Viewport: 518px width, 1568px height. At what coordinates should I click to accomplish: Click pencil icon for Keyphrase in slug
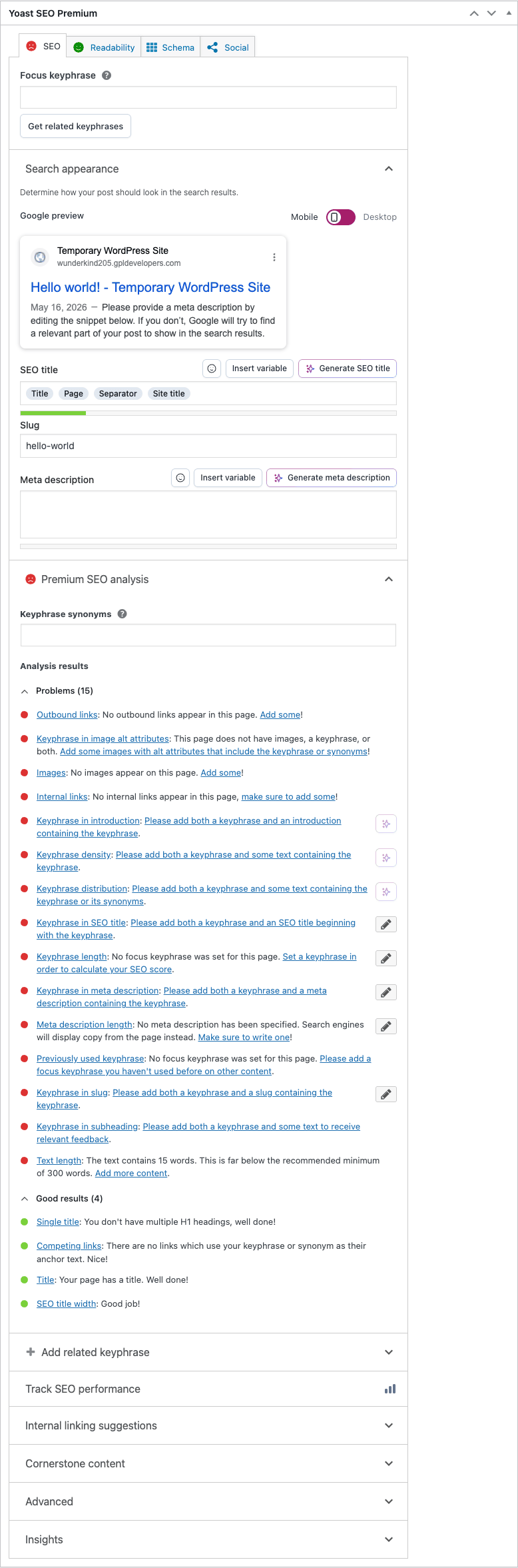tap(386, 1094)
